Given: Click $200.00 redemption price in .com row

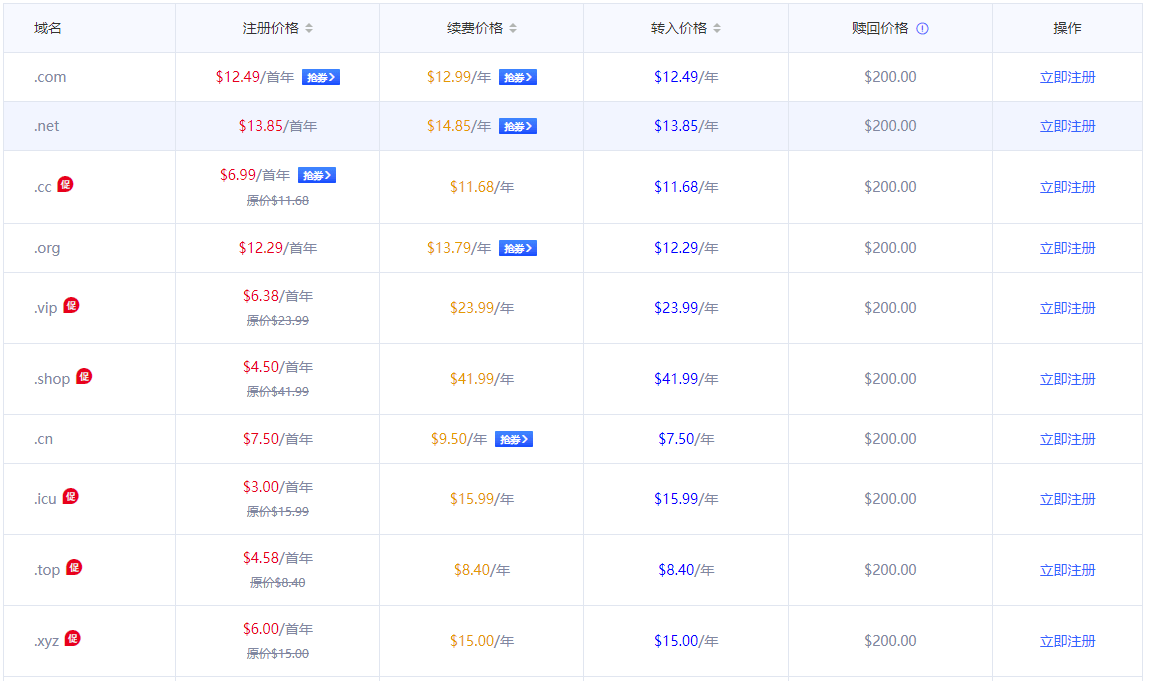Looking at the screenshot, I should 890,77.
